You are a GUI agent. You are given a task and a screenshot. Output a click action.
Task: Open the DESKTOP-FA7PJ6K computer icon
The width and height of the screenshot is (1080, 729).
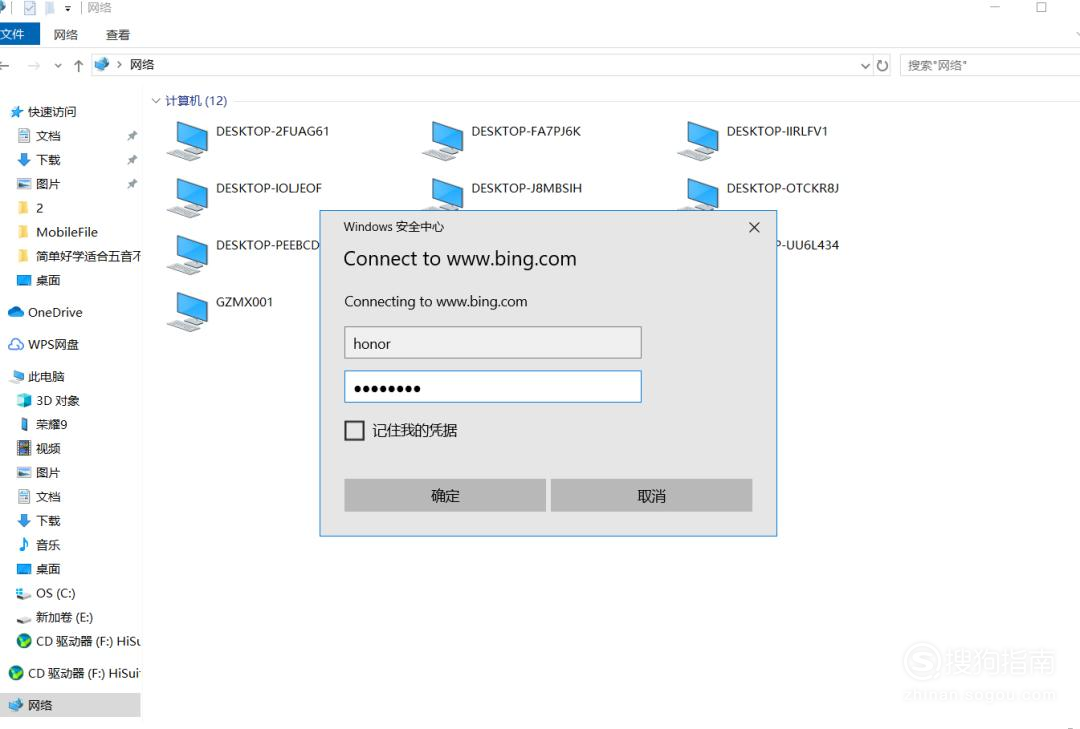pos(443,141)
